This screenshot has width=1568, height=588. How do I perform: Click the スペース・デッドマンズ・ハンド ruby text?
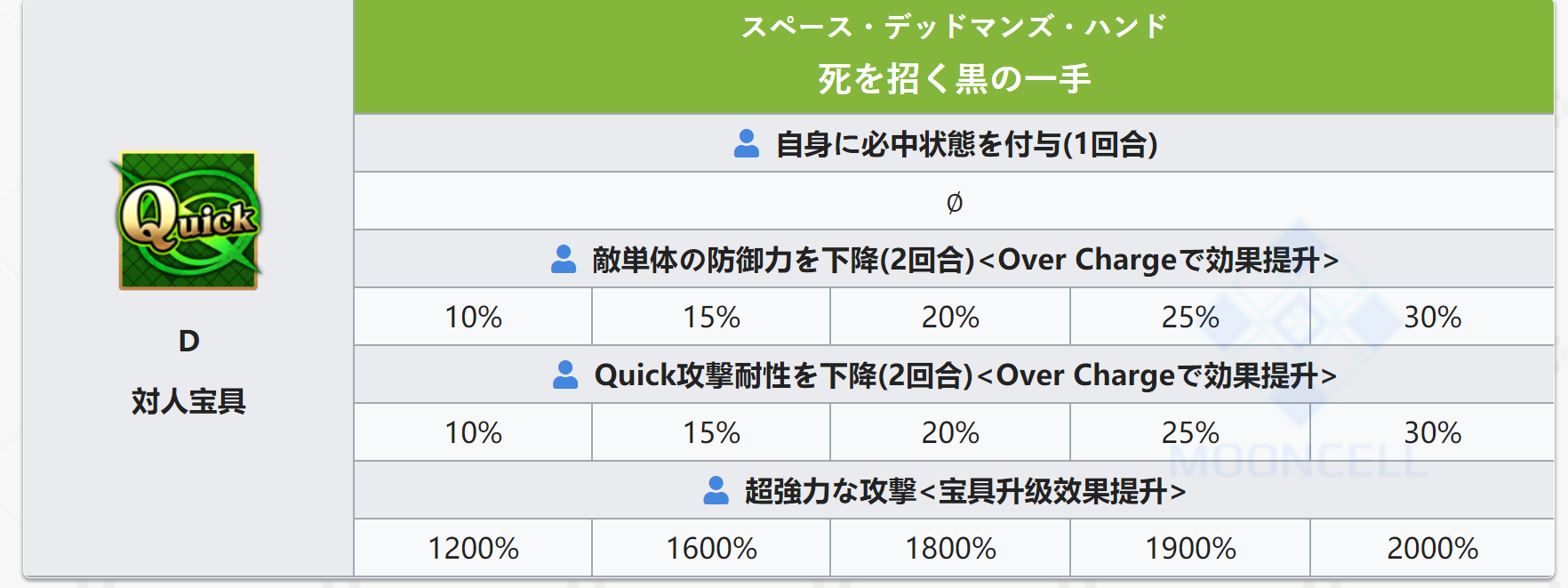click(954, 26)
